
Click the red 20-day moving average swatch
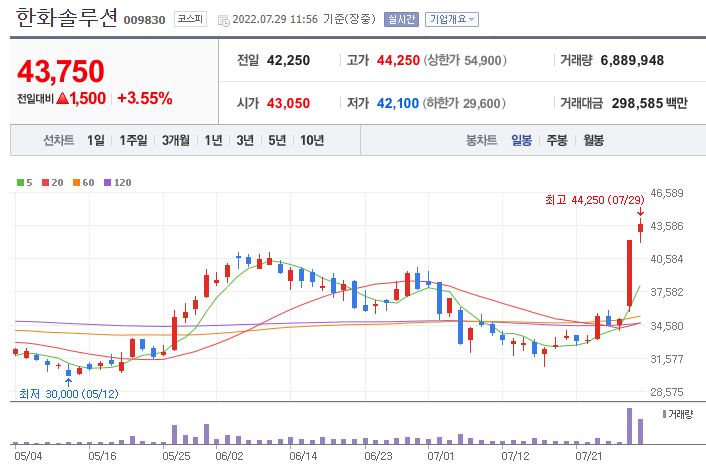(x=45, y=182)
